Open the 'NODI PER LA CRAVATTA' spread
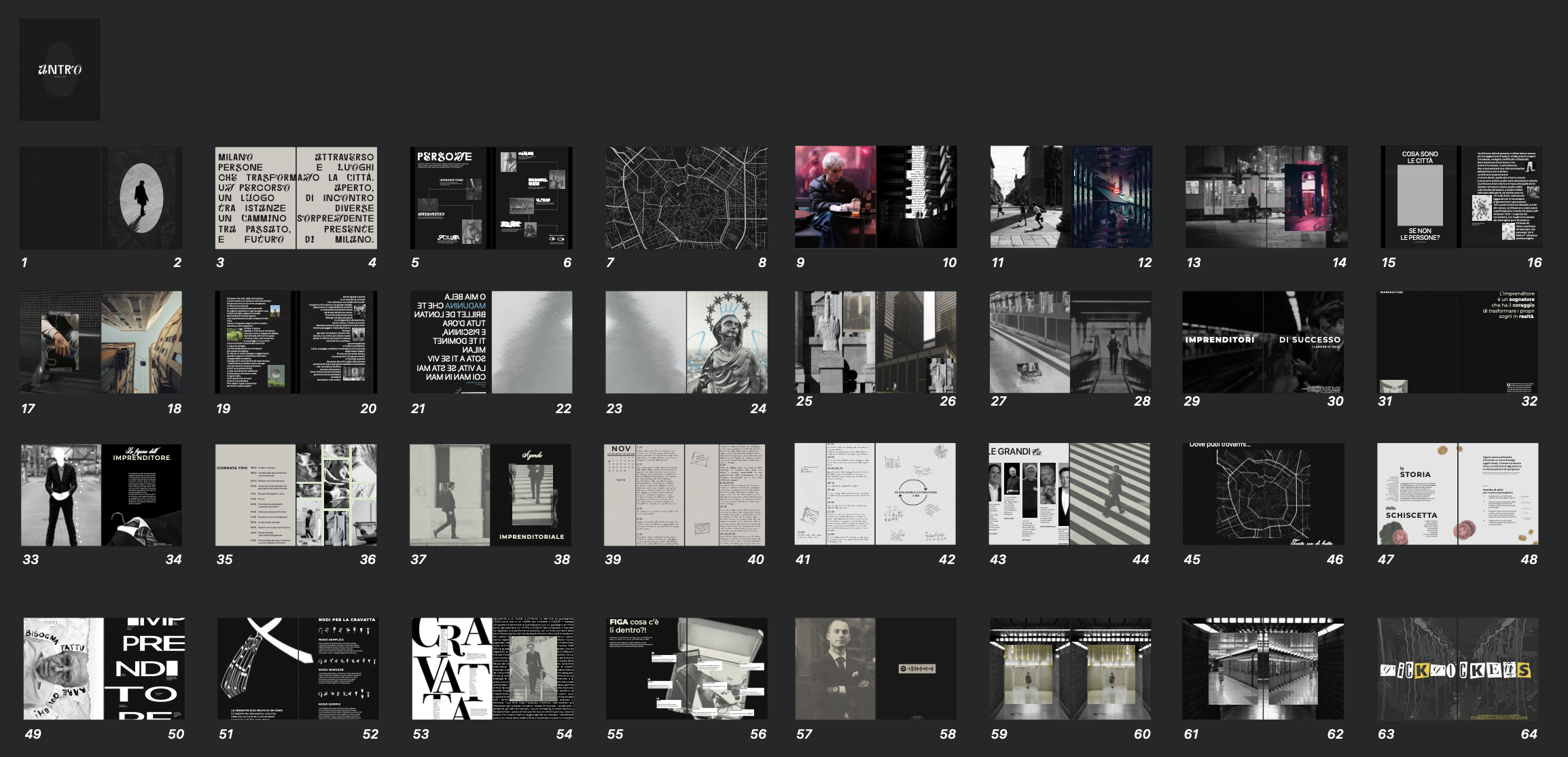Image resolution: width=1568 pixels, height=757 pixels. [296, 668]
